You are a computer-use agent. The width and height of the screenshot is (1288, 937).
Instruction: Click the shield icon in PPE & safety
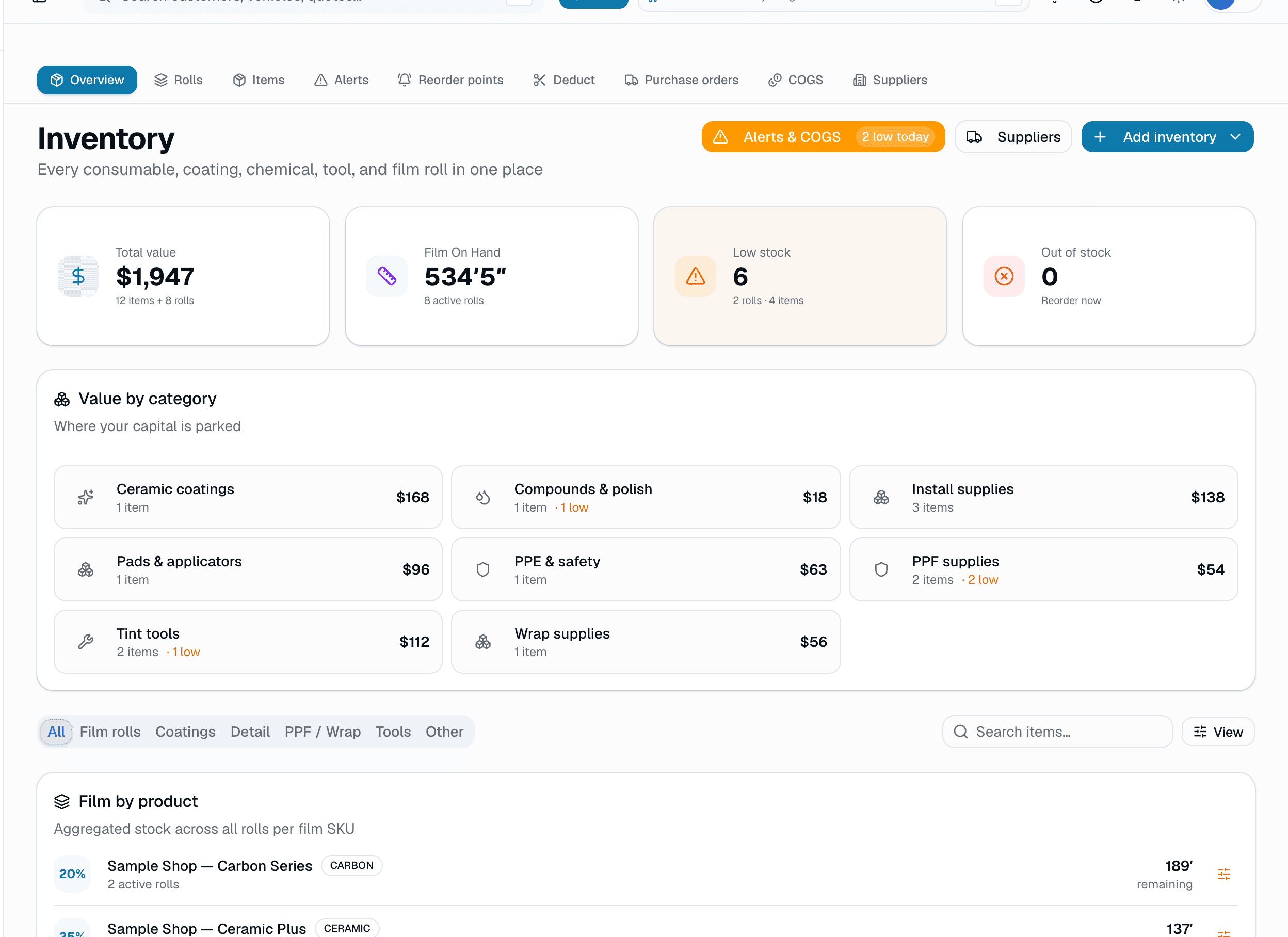[482, 569]
